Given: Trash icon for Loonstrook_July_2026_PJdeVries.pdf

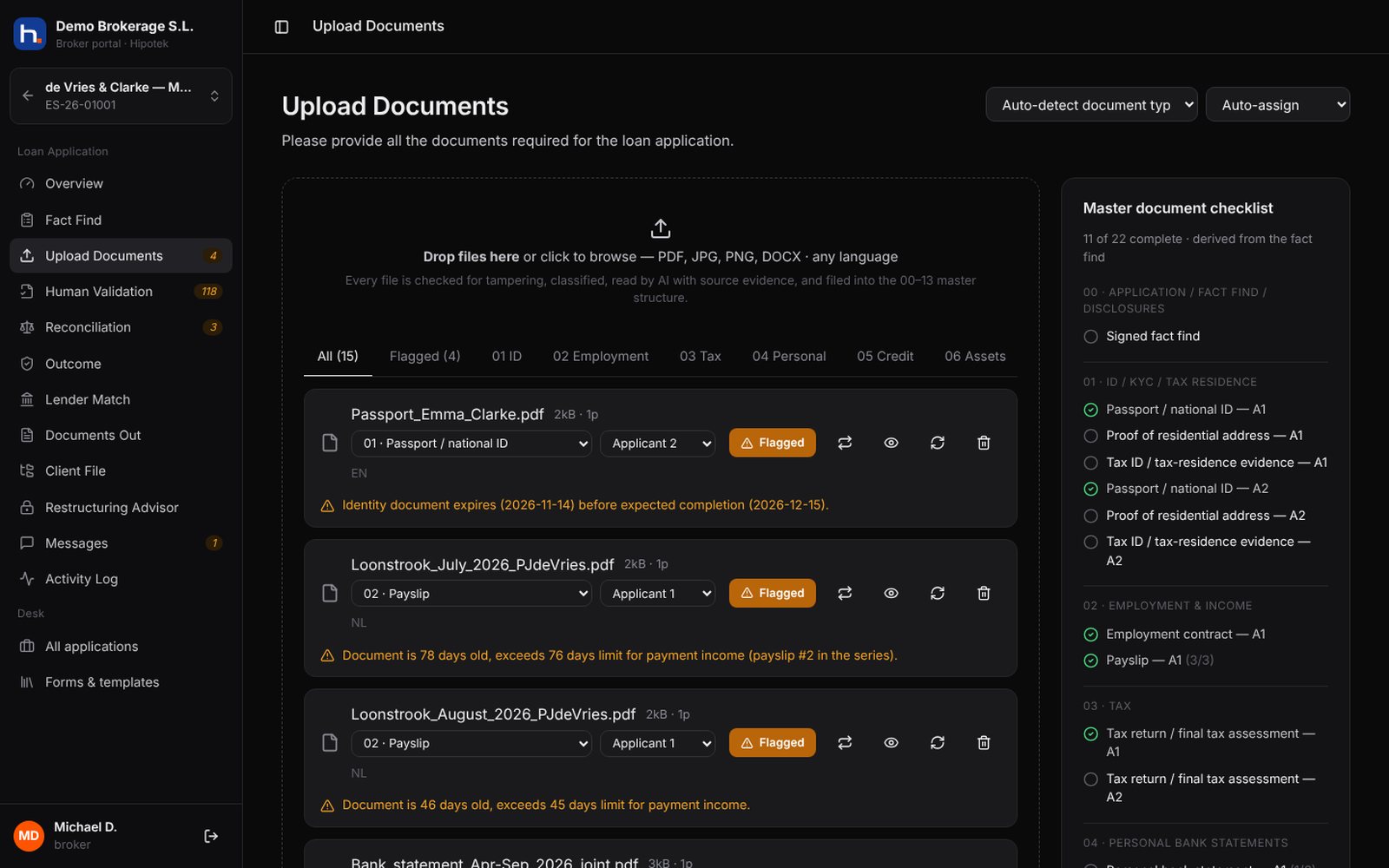Looking at the screenshot, I should click(984, 593).
